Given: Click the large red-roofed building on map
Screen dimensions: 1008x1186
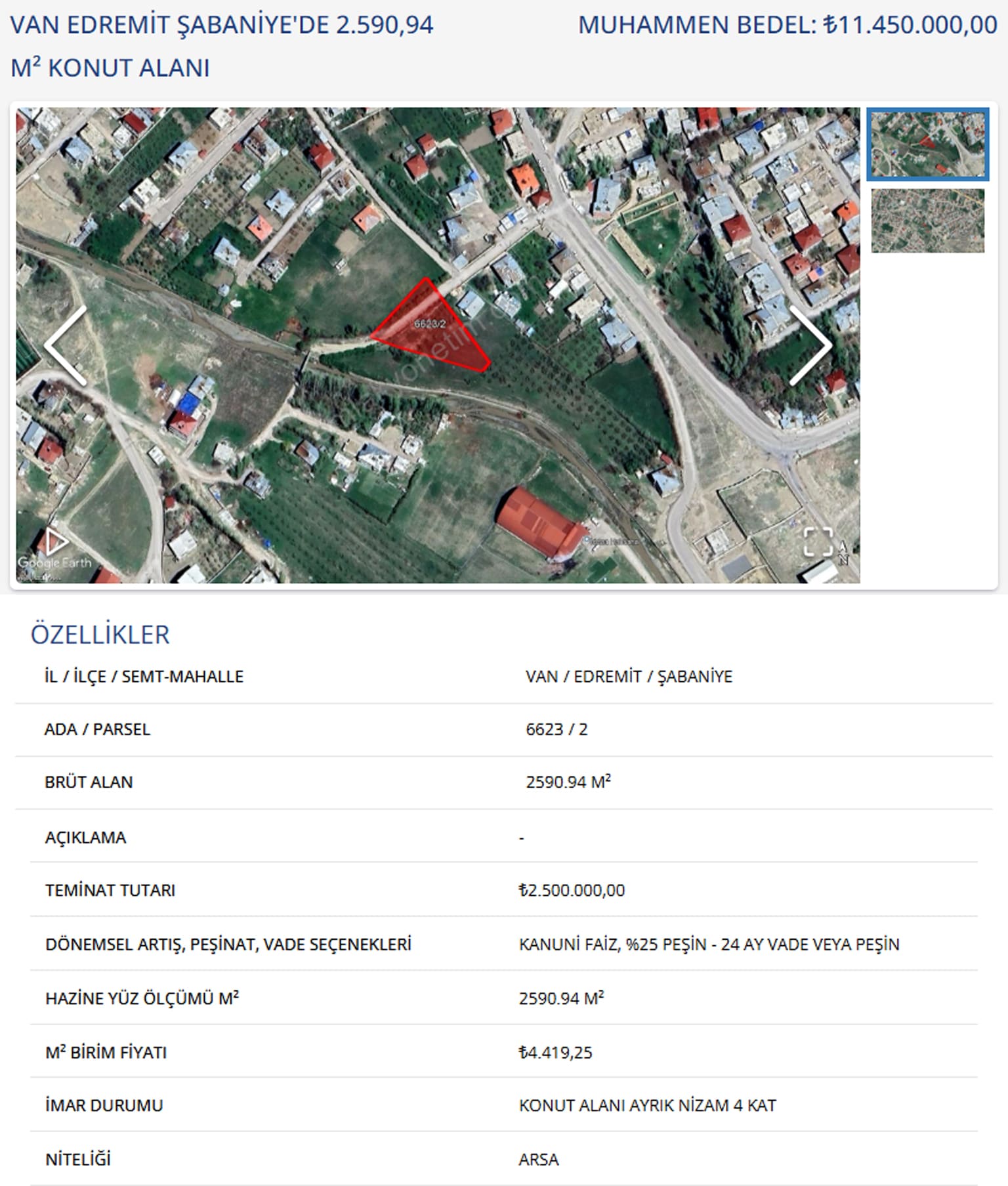Looking at the screenshot, I should [x=539, y=522].
